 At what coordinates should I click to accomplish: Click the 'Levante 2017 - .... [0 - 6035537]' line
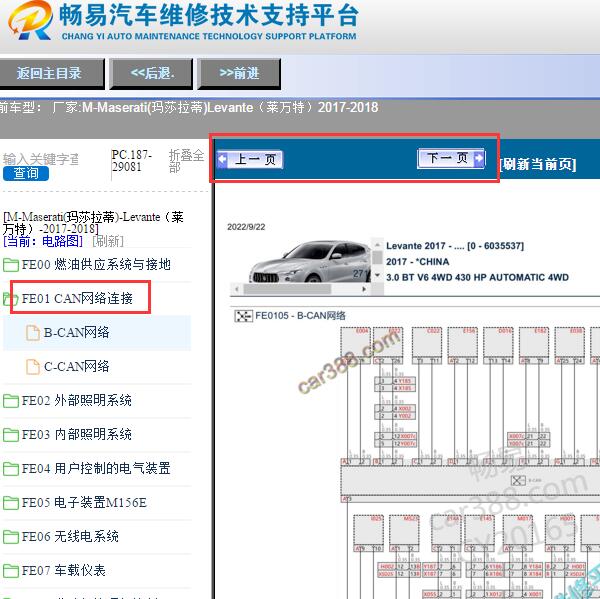pyautogui.click(x=455, y=246)
